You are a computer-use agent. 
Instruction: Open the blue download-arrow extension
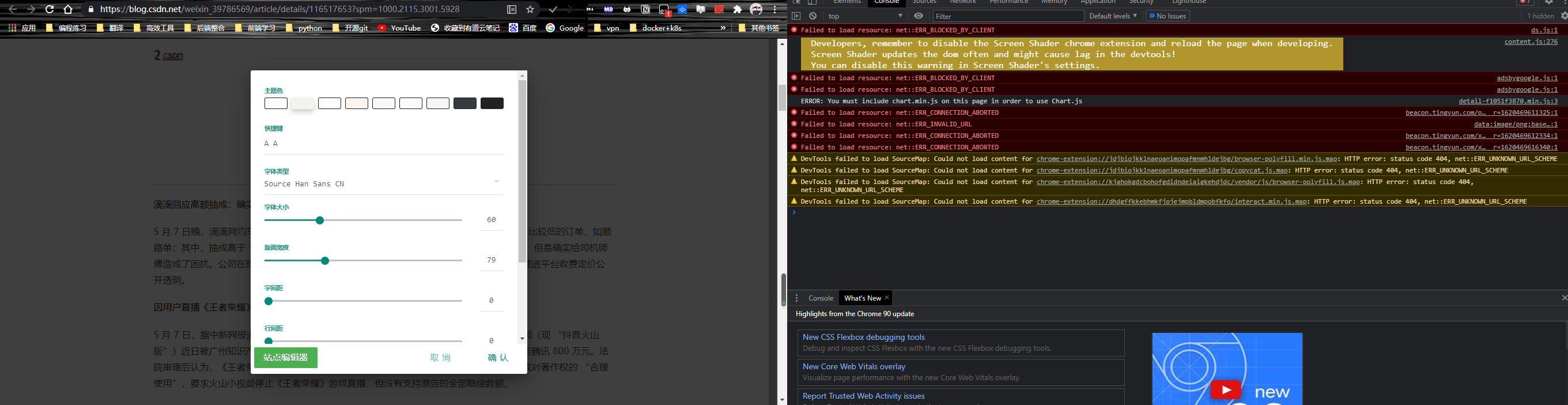click(682, 10)
